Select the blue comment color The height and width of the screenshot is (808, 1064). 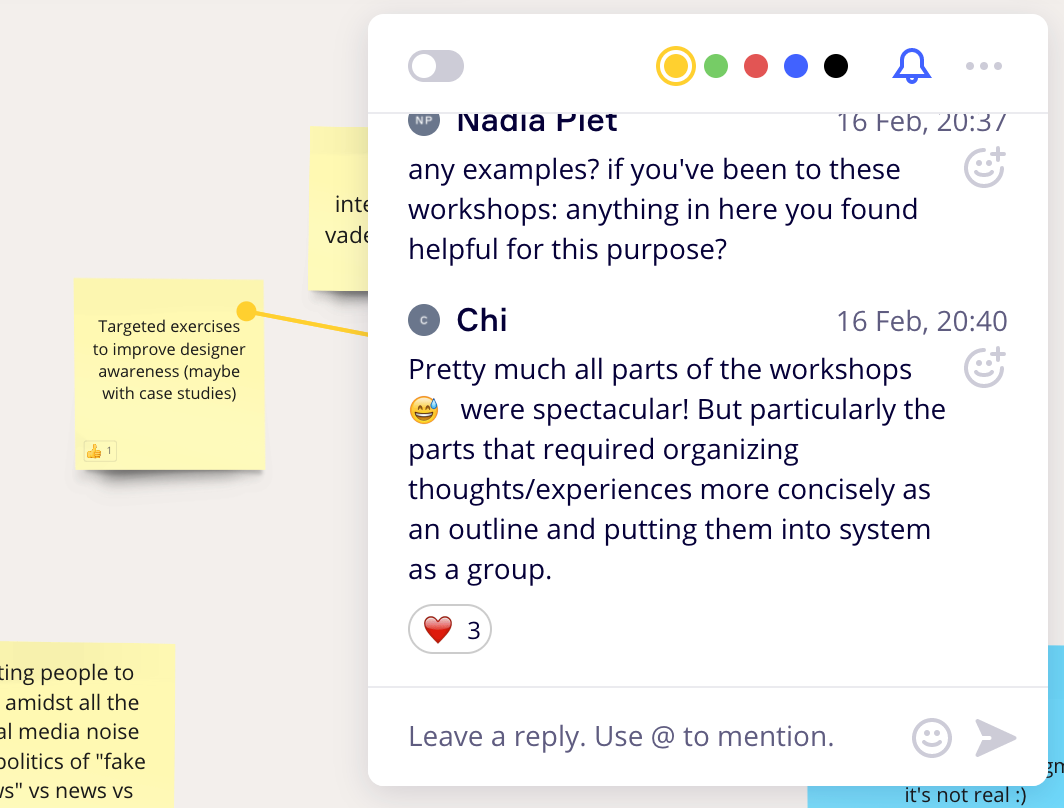pyautogui.click(x=796, y=66)
